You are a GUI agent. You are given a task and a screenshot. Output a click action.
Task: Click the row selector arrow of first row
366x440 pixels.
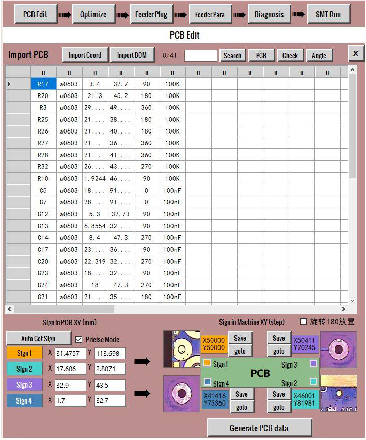coord(18,84)
